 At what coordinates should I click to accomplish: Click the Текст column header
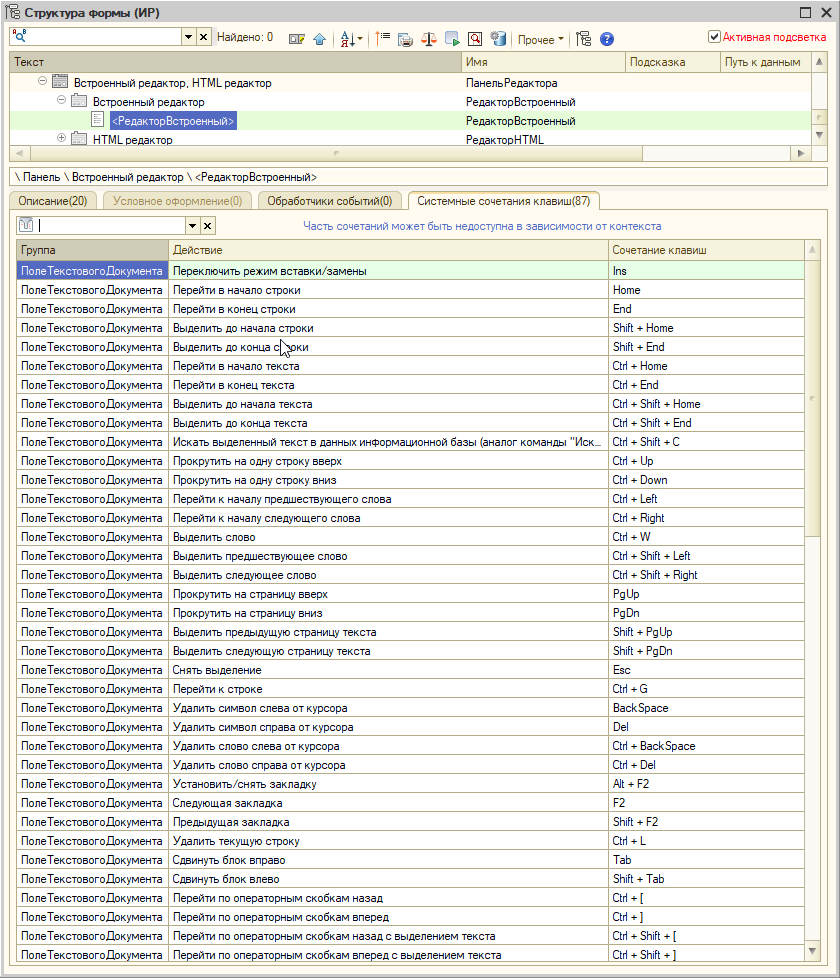click(x=235, y=62)
